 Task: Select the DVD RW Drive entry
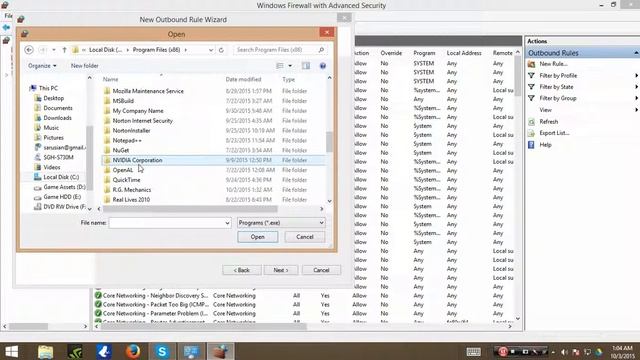click(64, 207)
